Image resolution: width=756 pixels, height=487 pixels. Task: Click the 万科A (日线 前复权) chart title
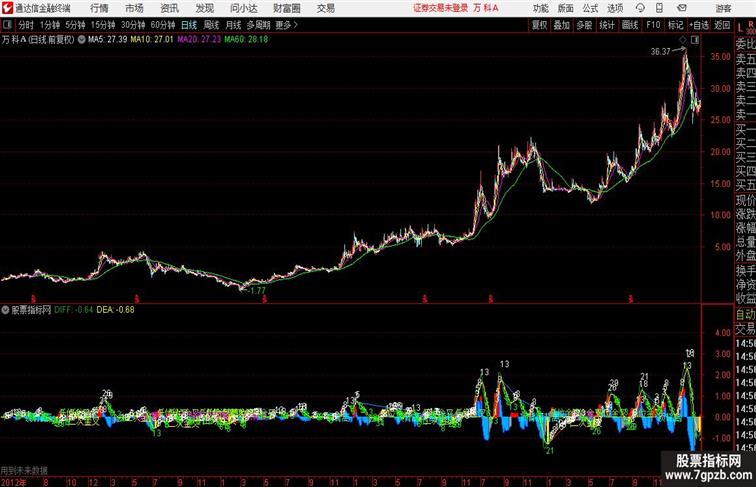click(x=38, y=40)
